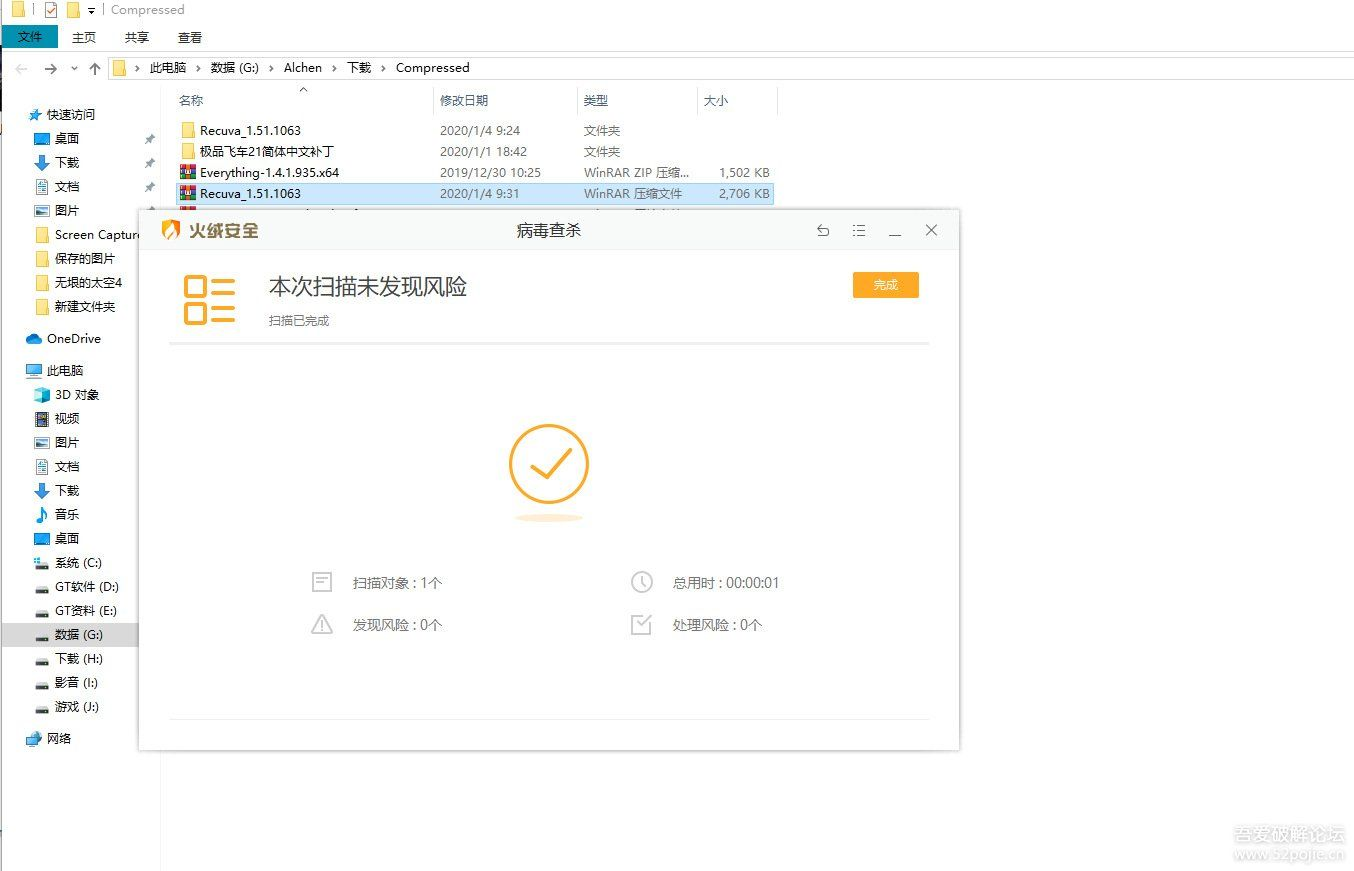Open the Huorong dialog menu list icon
Viewport: 1354px width, 871px height.
[x=859, y=230]
